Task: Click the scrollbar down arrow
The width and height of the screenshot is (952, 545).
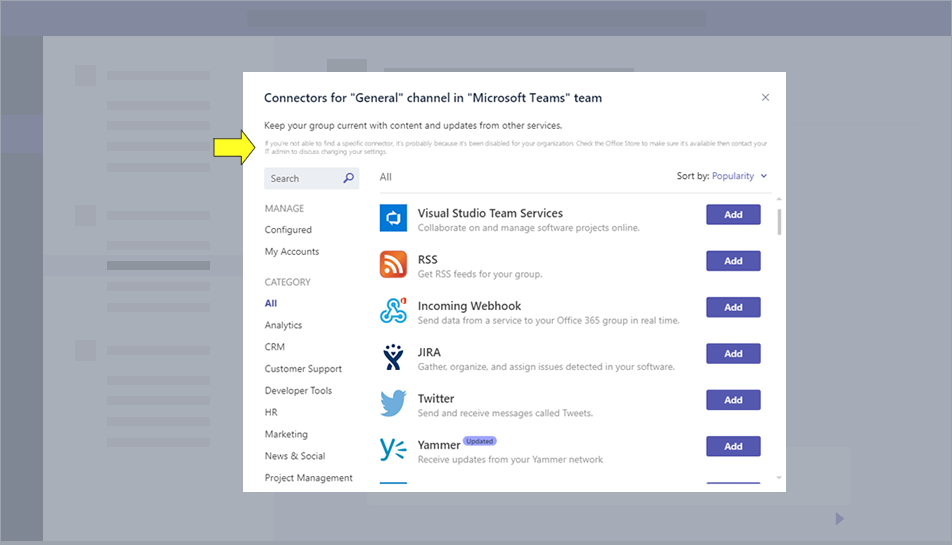Action: pyautogui.click(x=779, y=478)
